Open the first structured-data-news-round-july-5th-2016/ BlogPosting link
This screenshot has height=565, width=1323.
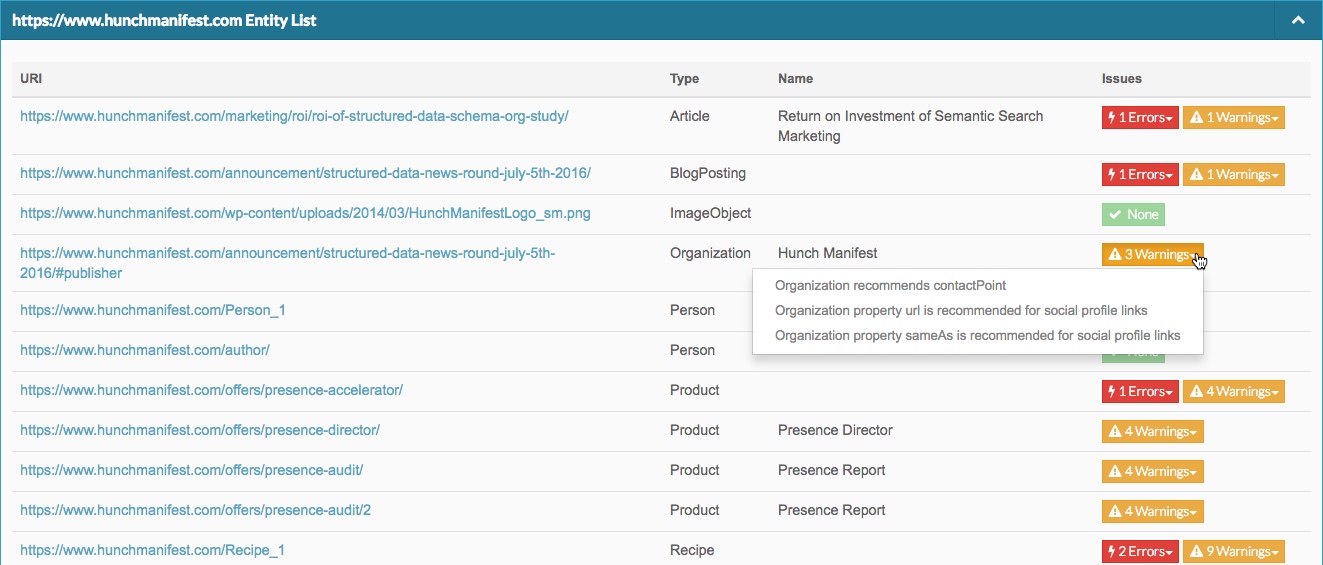305,173
